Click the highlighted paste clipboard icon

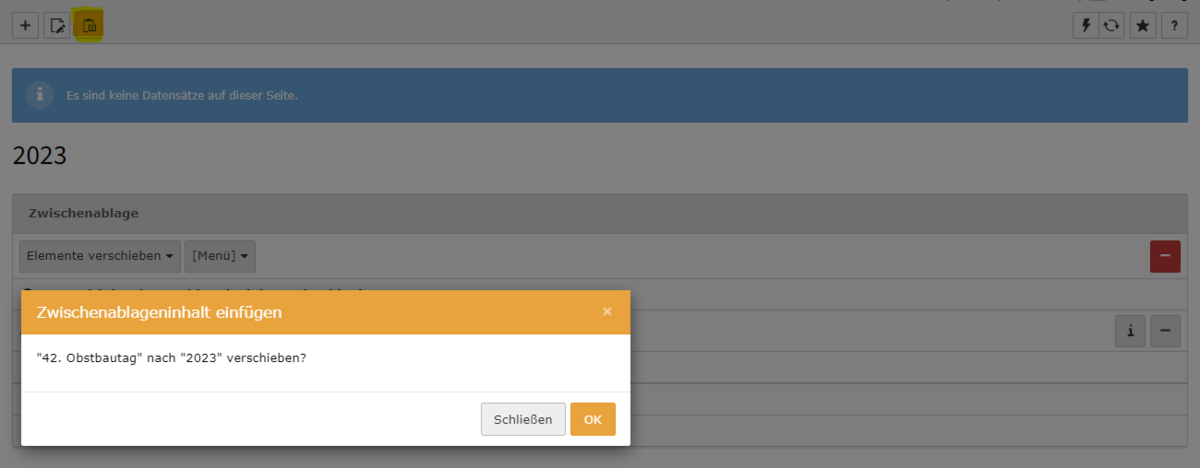(x=89, y=26)
